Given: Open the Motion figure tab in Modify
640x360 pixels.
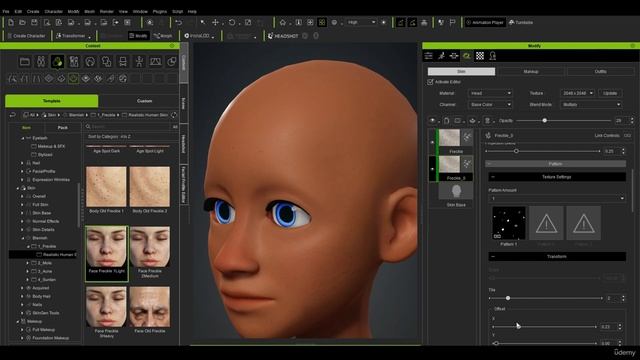Looking at the screenshot, I should (x=441, y=56).
